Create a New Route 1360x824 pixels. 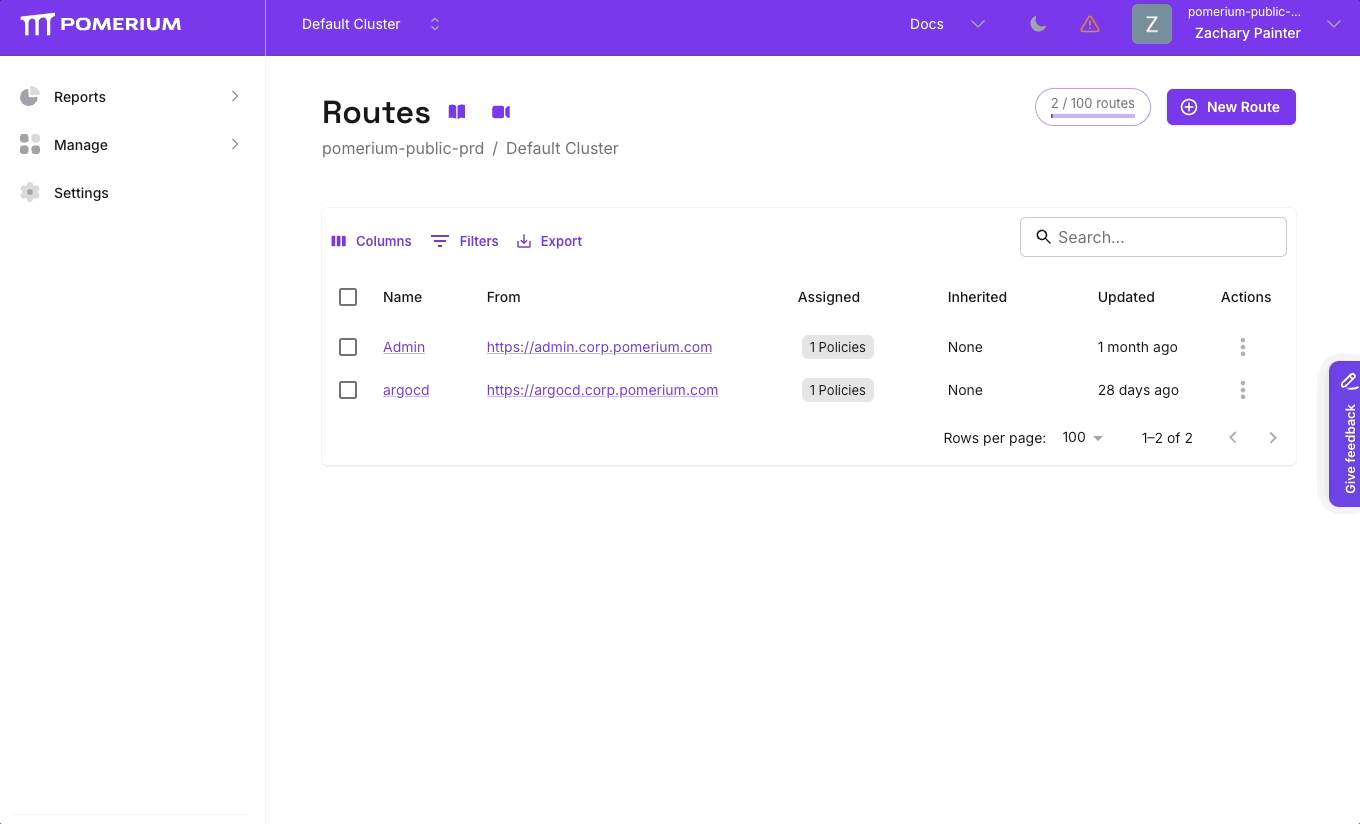pos(1231,107)
